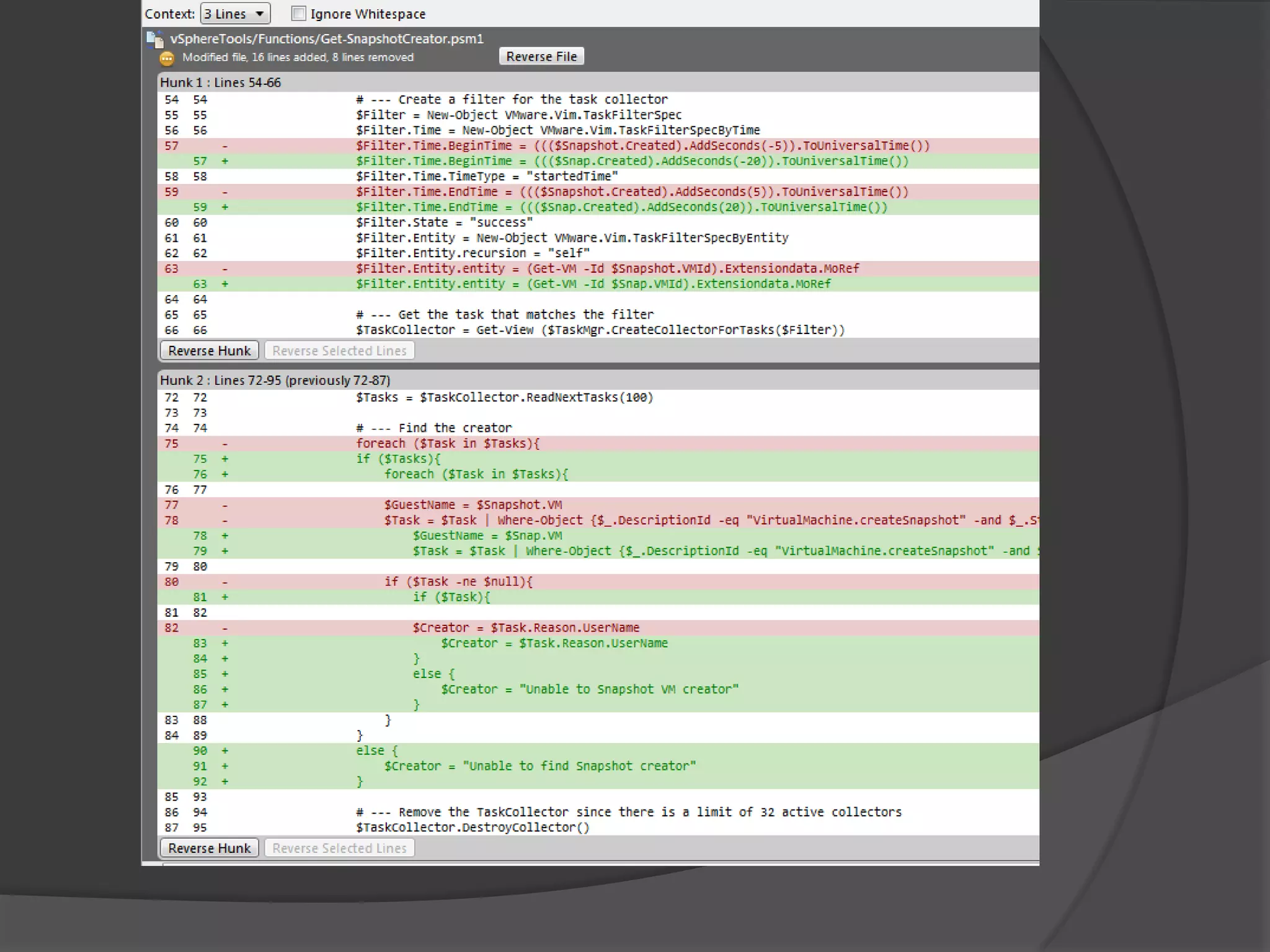The height and width of the screenshot is (952, 1270).
Task: Open the Context lines dropdown
Action: click(235, 14)
